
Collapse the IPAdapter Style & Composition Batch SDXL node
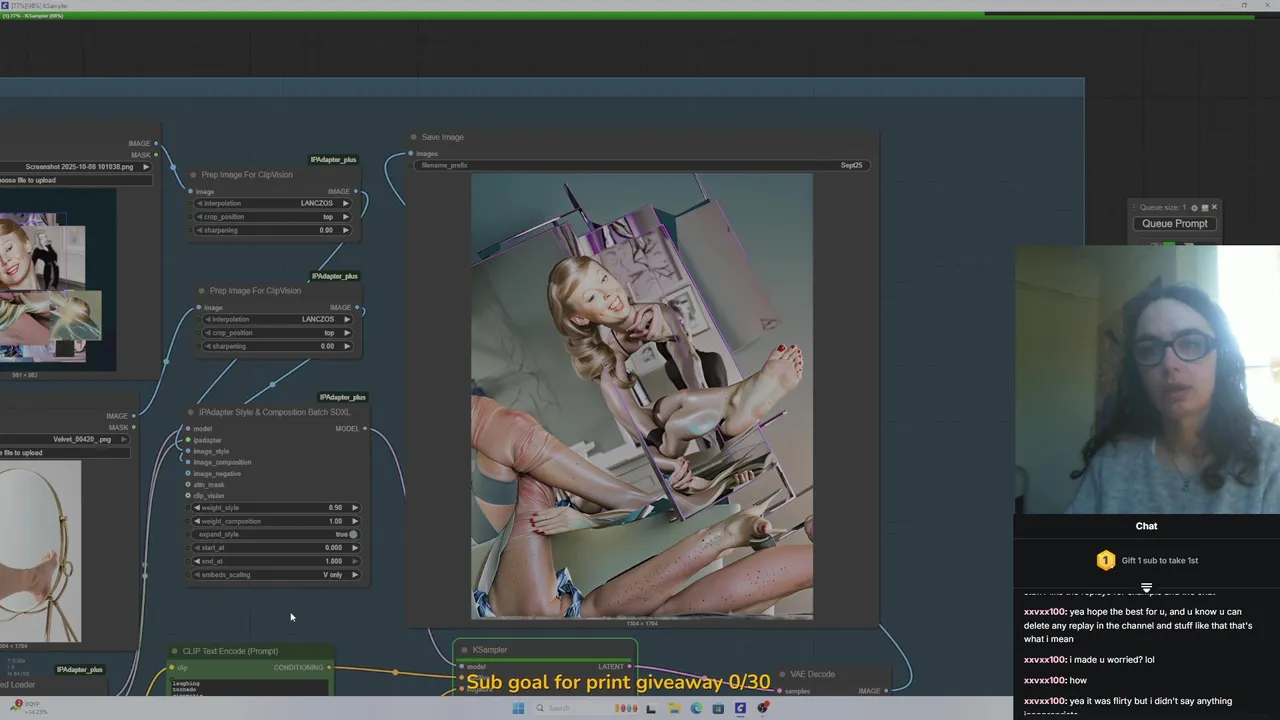(191, 412)
